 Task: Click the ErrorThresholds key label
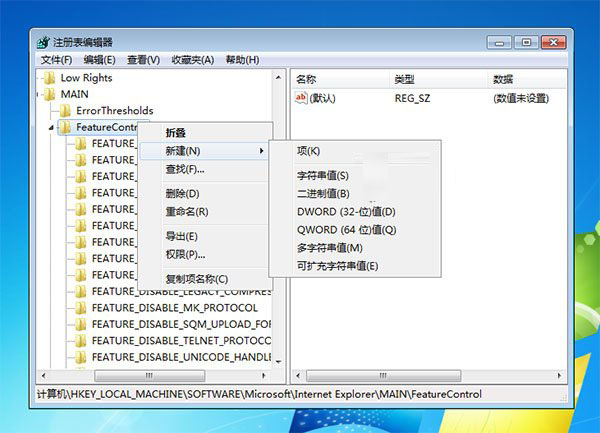click(x=115, y=111)
